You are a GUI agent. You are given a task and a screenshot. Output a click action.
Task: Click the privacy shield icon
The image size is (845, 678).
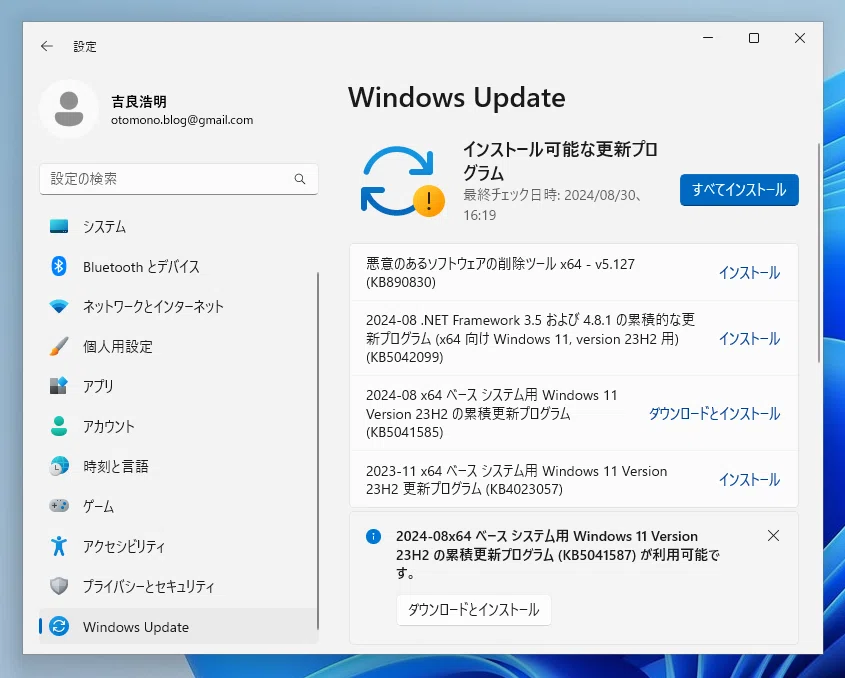click(x=59, y=586)
